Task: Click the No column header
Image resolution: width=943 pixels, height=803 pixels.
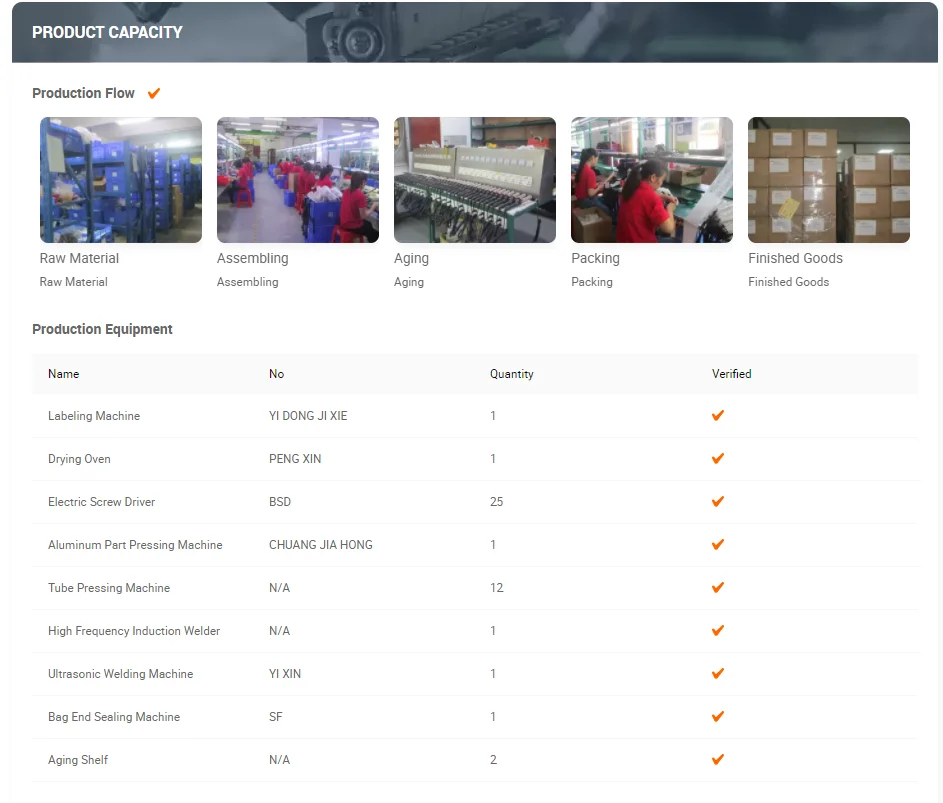Action: click(x=277, y=374)
